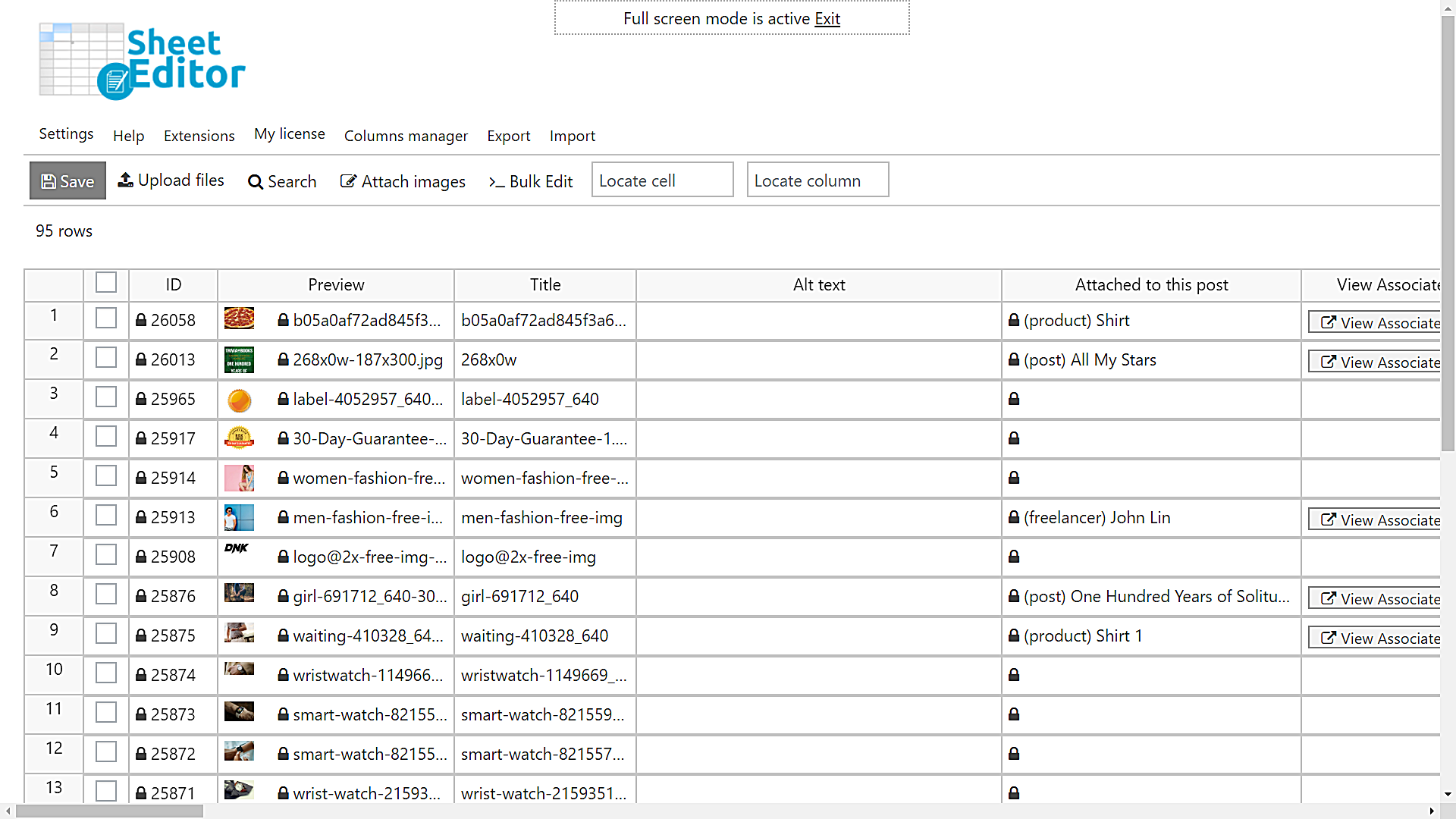The image size is (1456, 819).
Task: Click the Bulk Edit prompt icon
Action: 497,182
